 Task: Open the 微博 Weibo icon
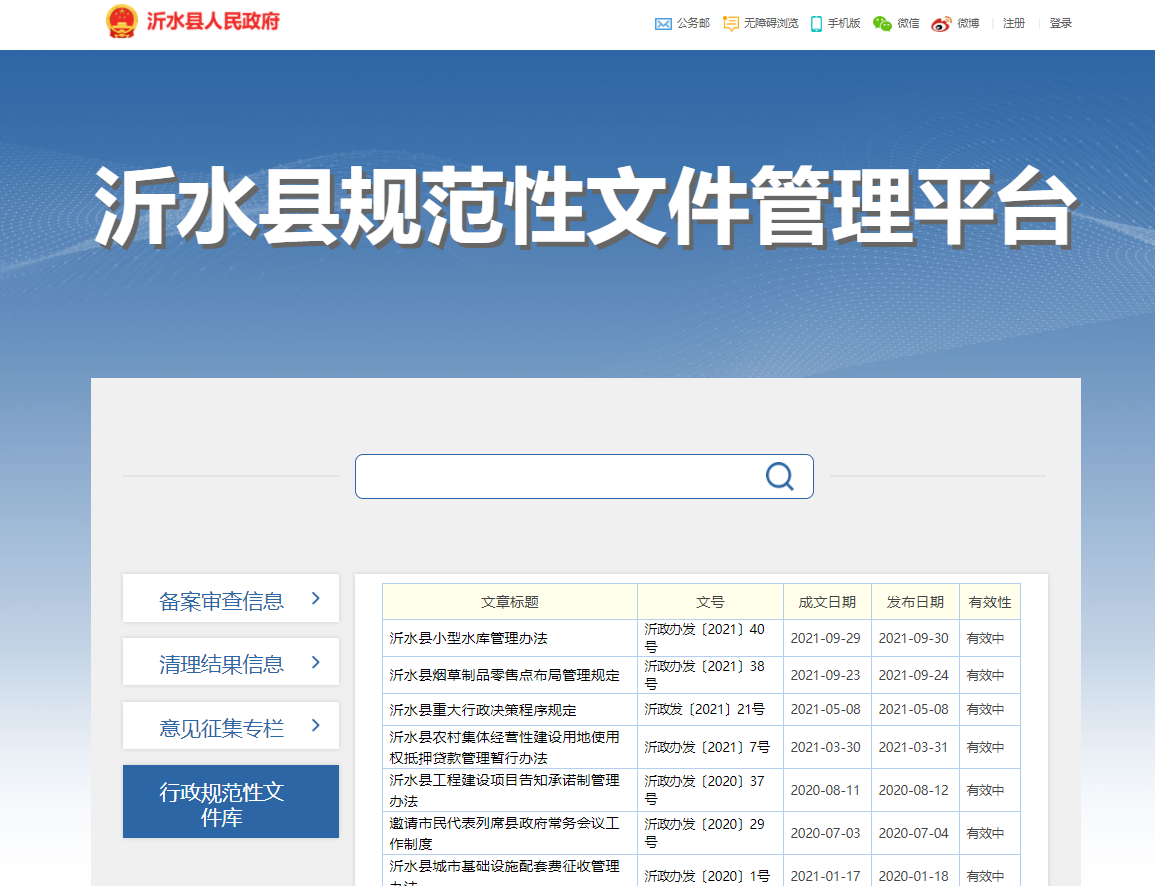point(941,24)
